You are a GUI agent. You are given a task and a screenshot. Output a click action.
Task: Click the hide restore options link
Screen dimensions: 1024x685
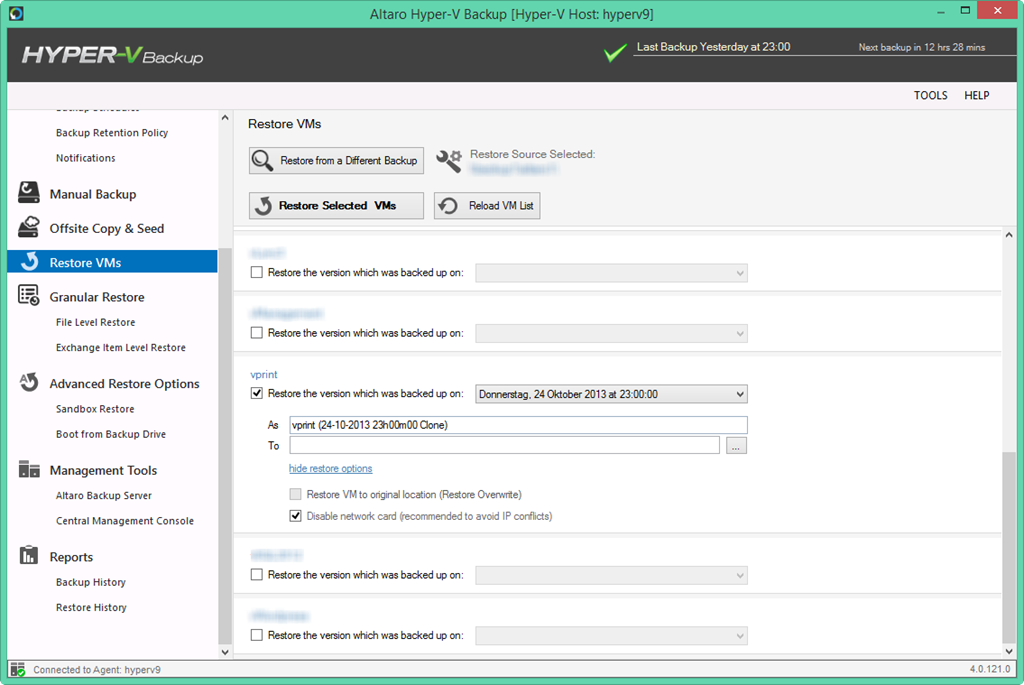330,469
